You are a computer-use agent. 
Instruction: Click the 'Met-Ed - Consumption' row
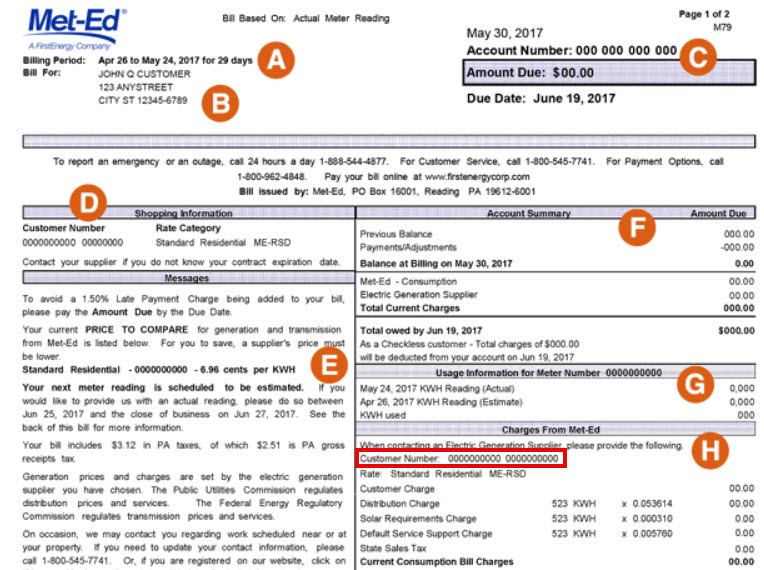pos(557,282)
